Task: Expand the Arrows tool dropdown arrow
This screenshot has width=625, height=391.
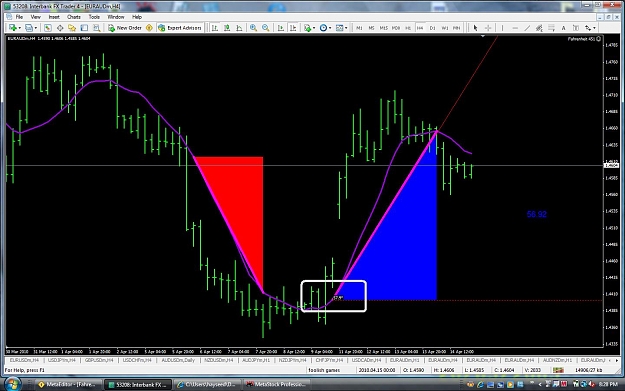Action: [x=594, y=28]
